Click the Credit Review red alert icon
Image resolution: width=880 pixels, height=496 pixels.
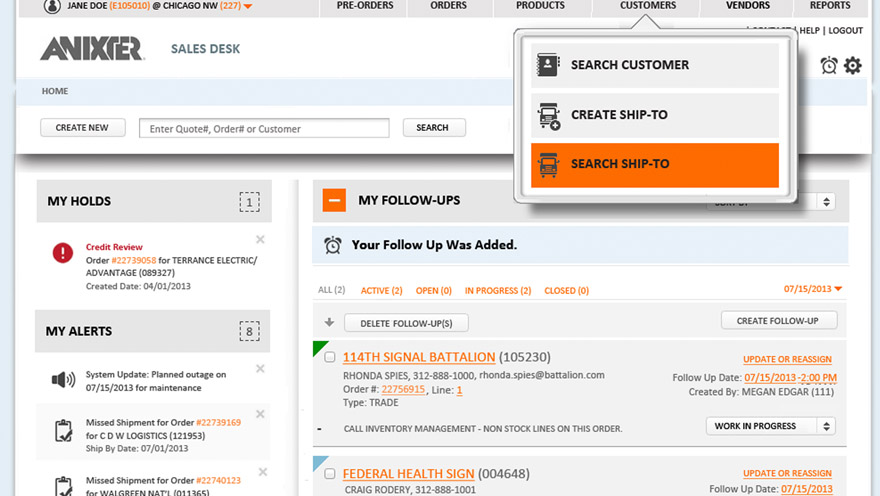tap(63, 253)
